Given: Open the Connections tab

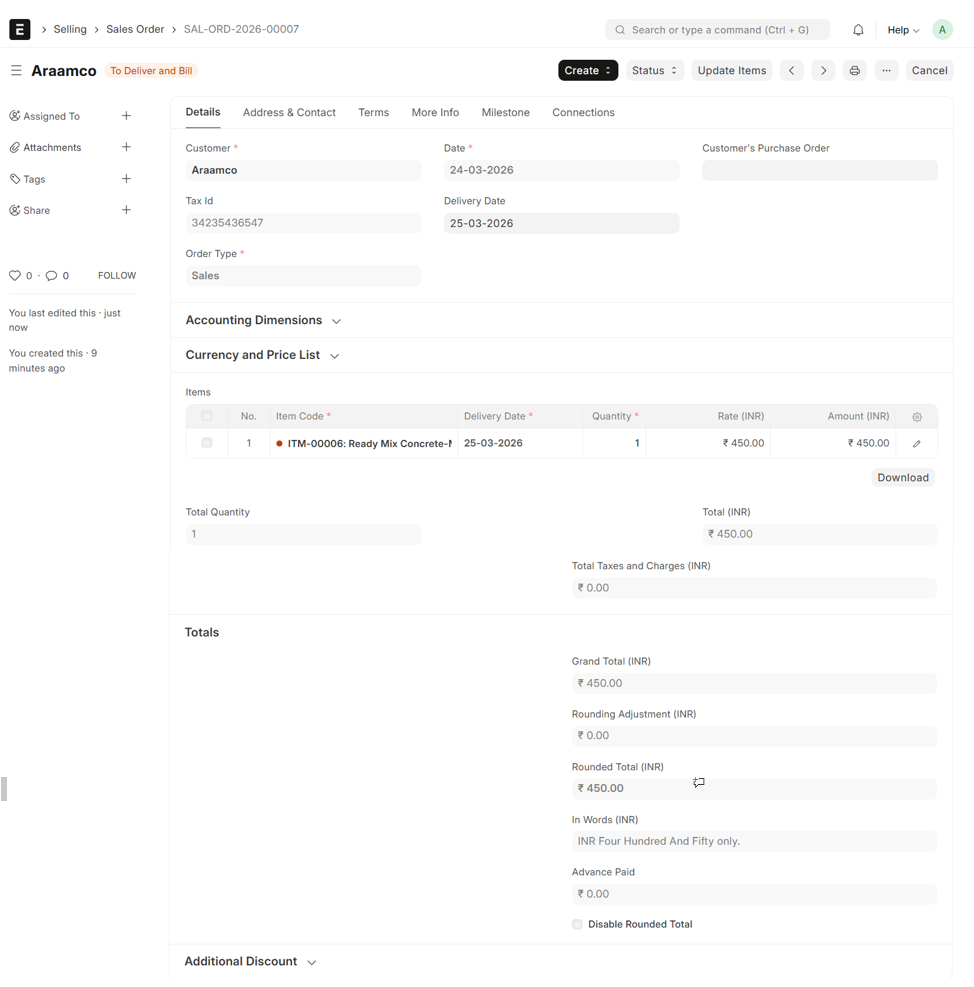Looking at the screenshot, I should tap(583, 113).
